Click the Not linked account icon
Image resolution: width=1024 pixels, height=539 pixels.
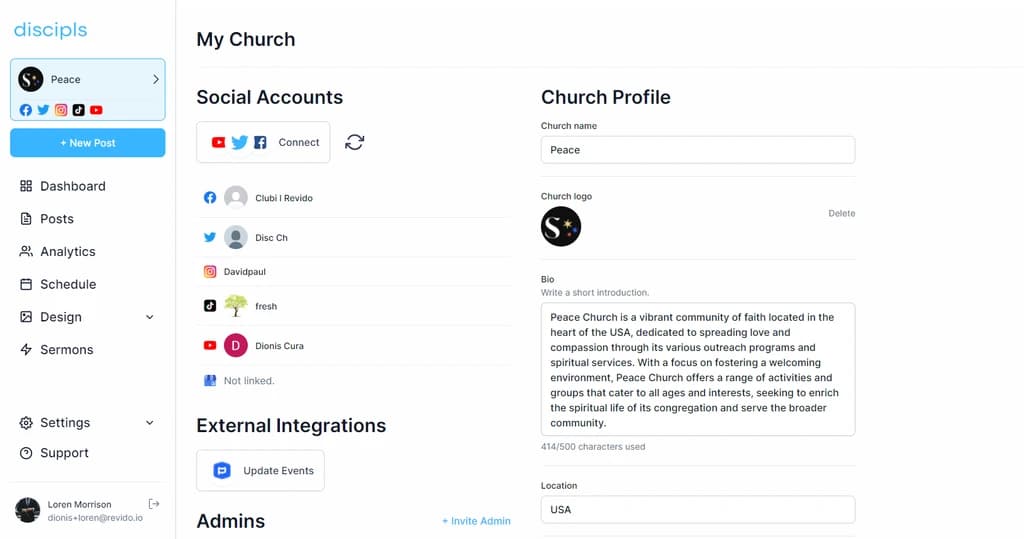tap(210, 381)
